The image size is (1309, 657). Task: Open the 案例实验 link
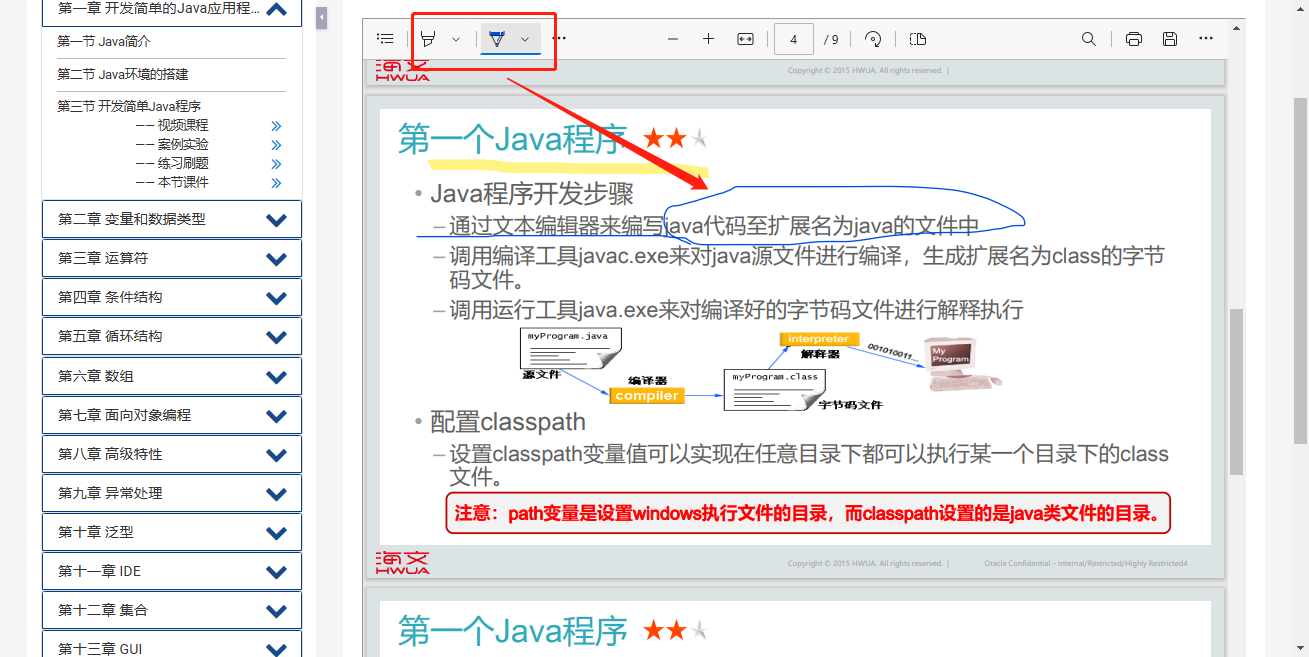183,144
